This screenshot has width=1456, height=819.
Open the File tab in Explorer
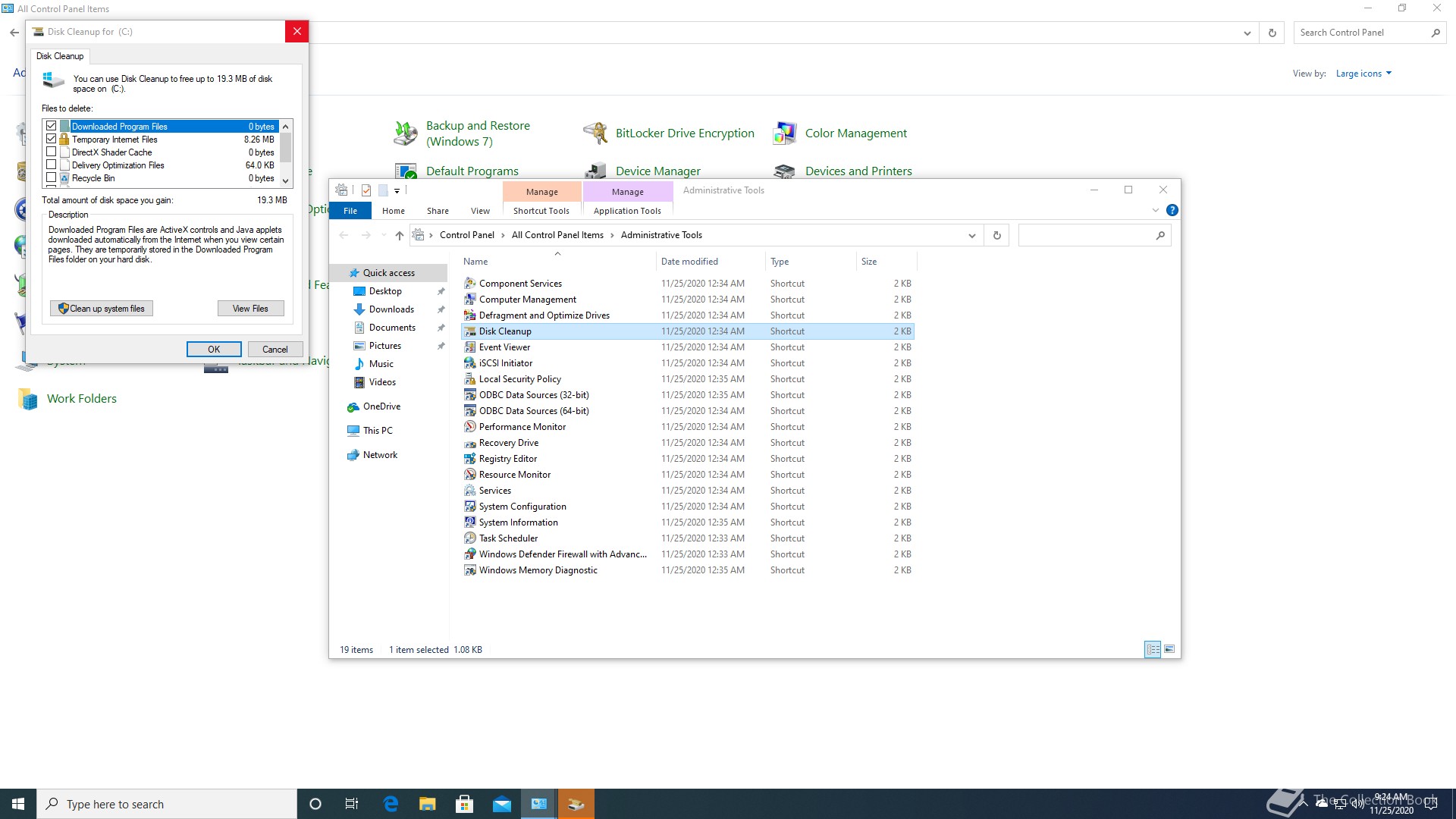click(350, 211)
